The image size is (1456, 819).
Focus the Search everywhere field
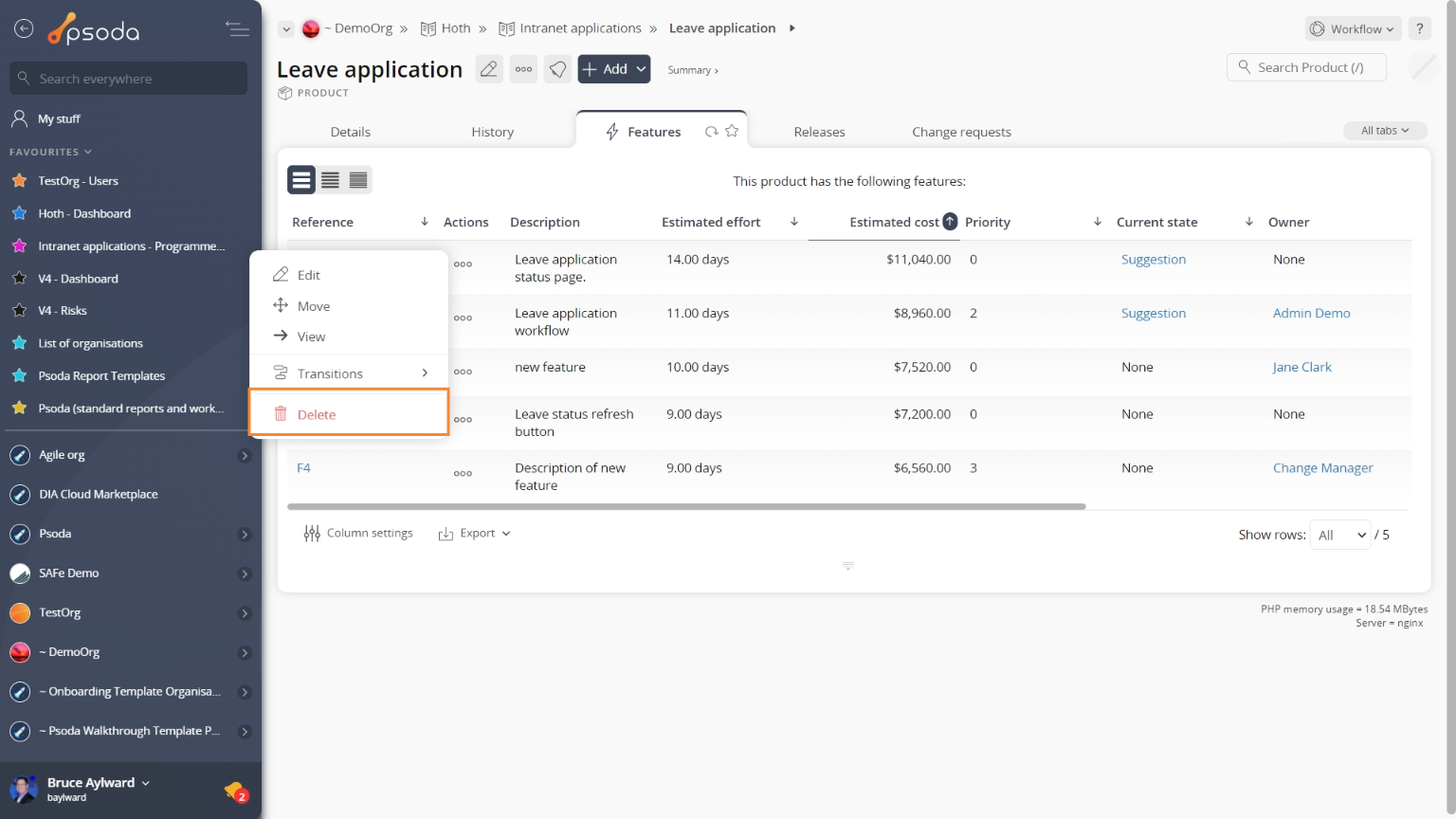(129, 79)
